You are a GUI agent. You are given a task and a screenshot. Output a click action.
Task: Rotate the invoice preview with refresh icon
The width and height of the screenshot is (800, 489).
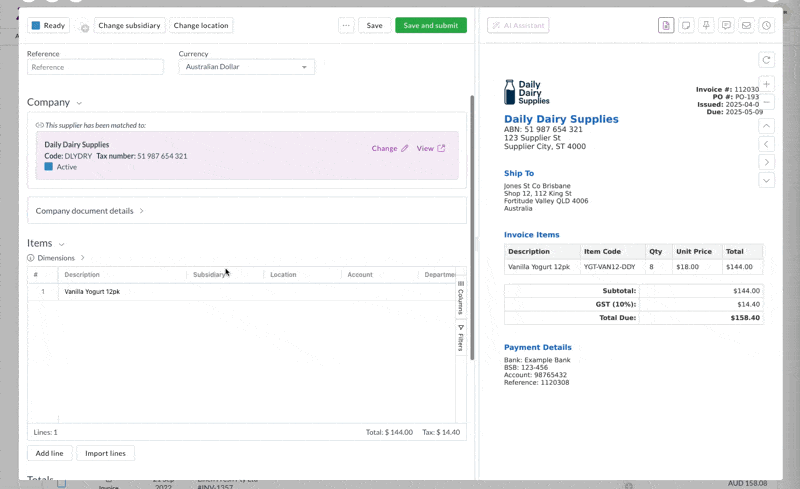[x=766, y=60]
